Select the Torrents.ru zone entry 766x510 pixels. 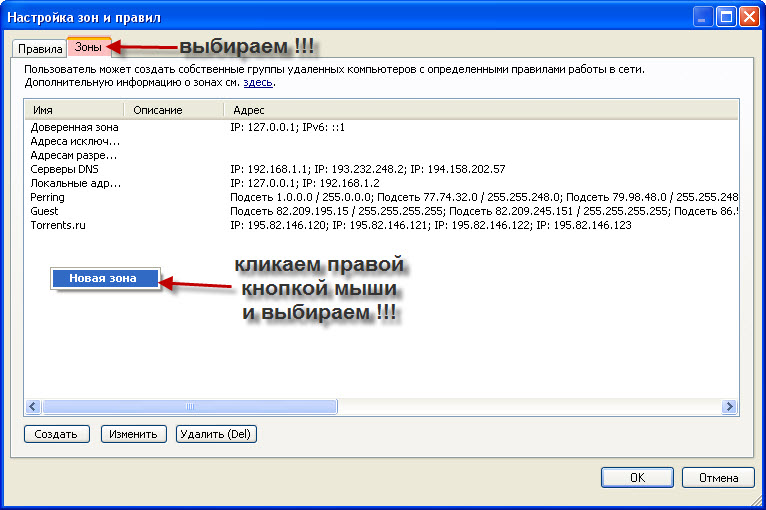pyautogui.click(x=58, y=226)
